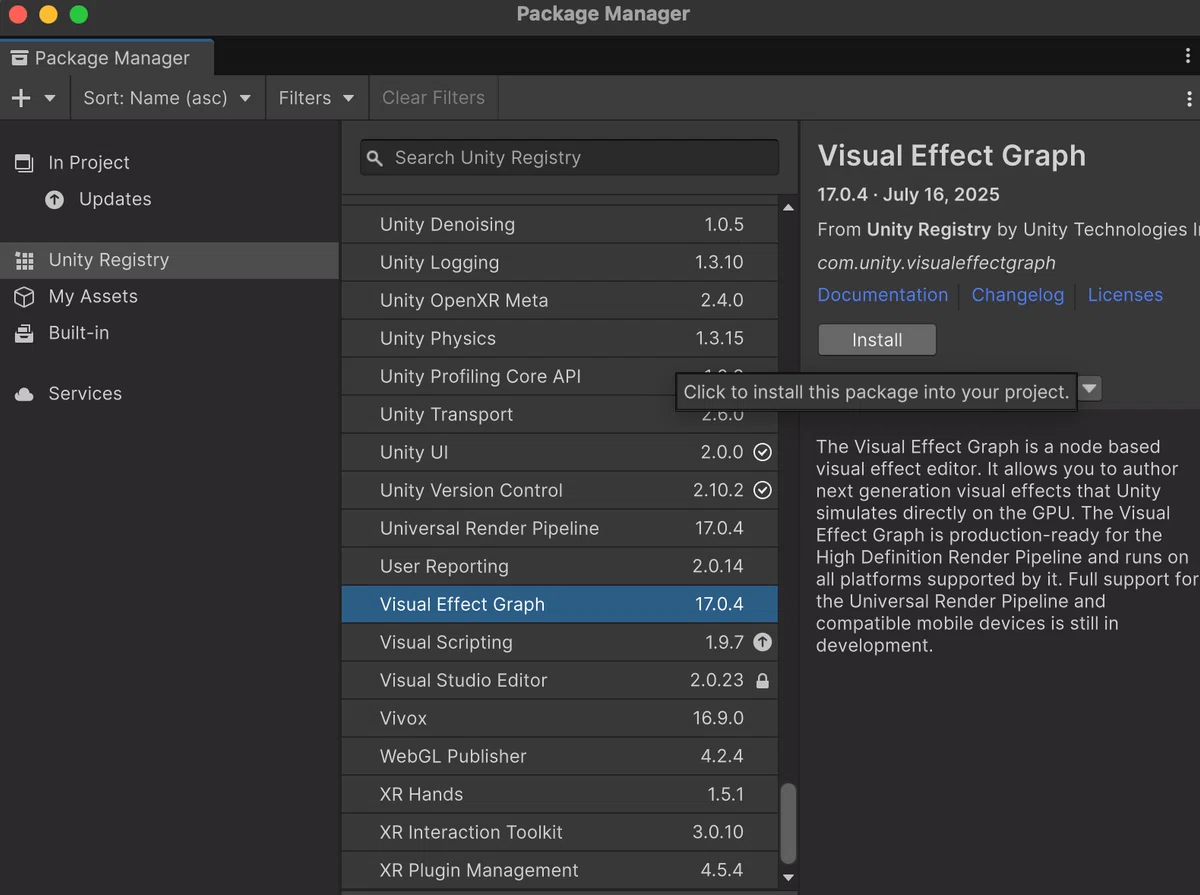Select the Unity Physics package
This screenshot has height=895, width=1200.
(x=559, y=339)
